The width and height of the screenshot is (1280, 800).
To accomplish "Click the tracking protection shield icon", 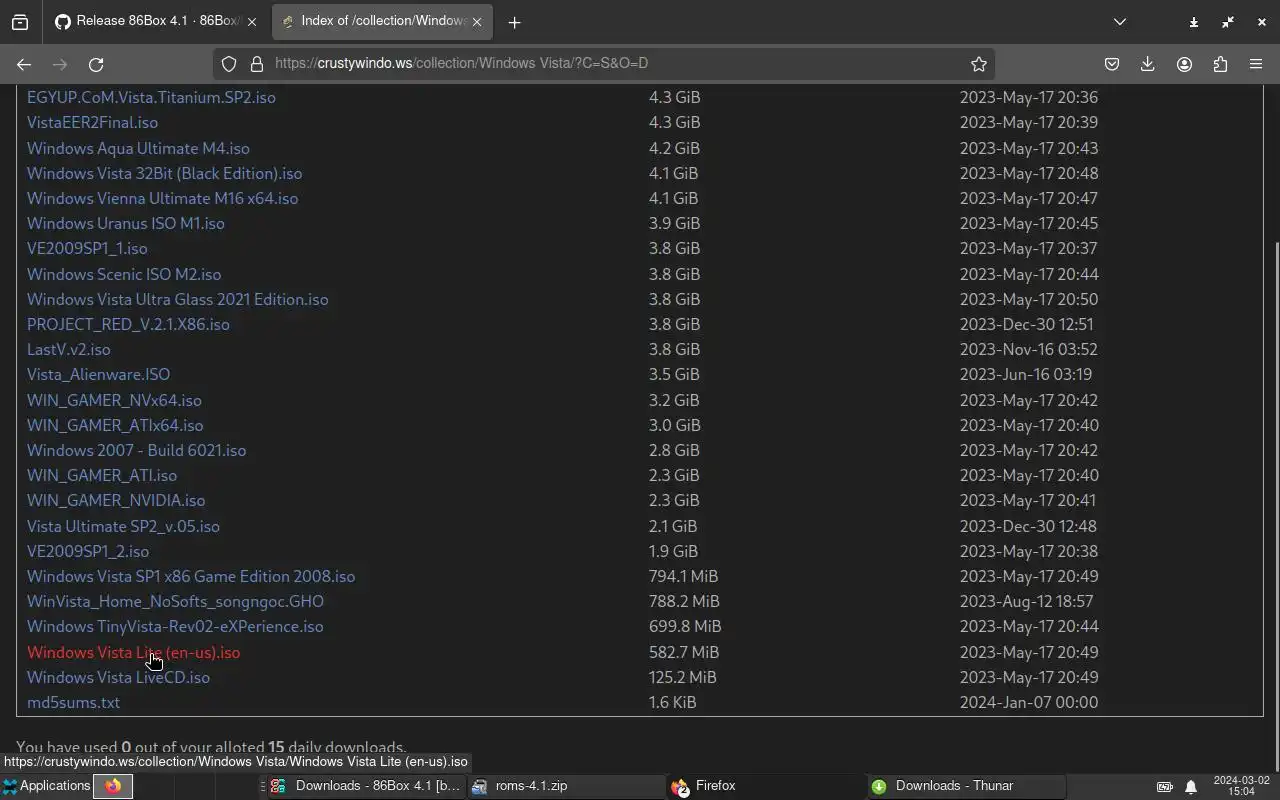I will coord(229,64).
